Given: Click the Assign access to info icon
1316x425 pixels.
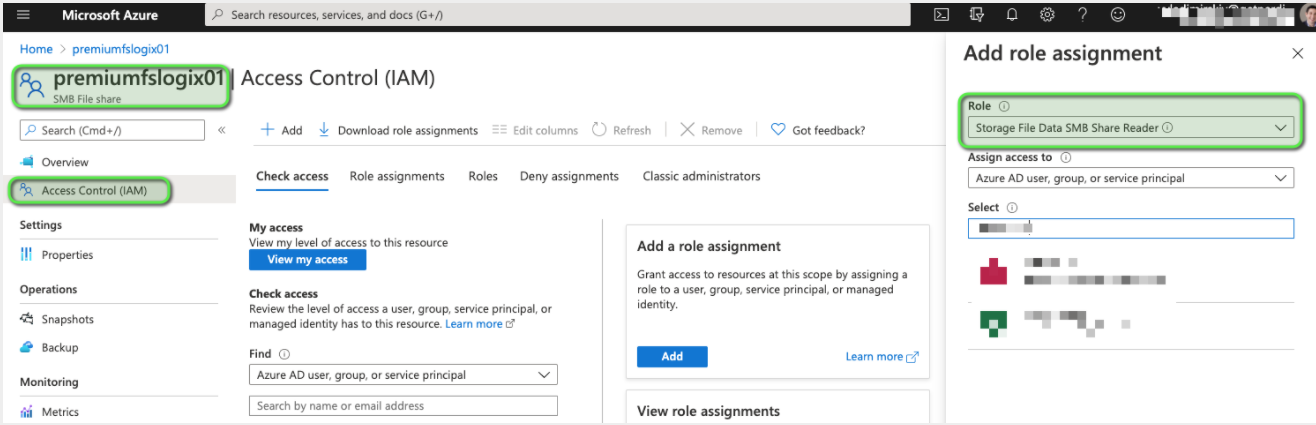Looking at the screenshot, I should click(x=1066, y=157).
